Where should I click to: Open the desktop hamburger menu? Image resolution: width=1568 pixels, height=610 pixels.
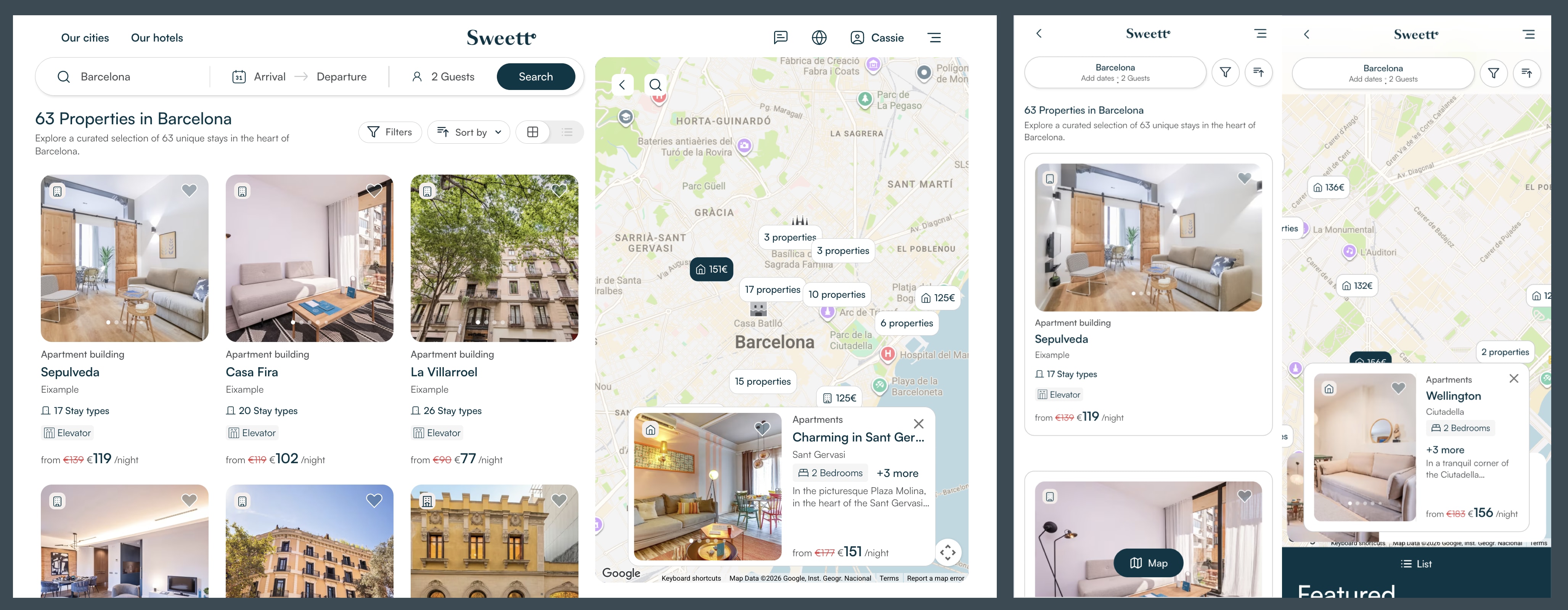tap(934, 38)
